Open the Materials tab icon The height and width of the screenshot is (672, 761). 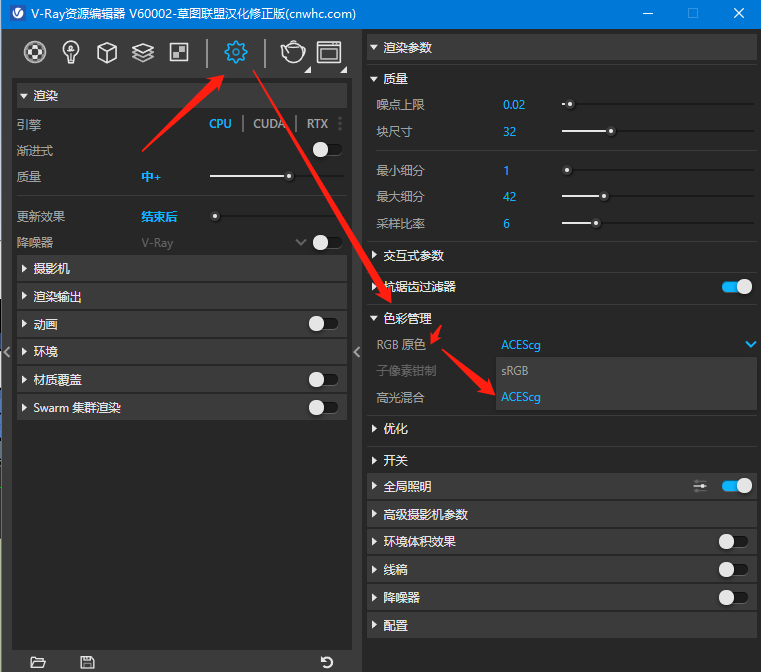pyautogui.click(x=35, y=52)
